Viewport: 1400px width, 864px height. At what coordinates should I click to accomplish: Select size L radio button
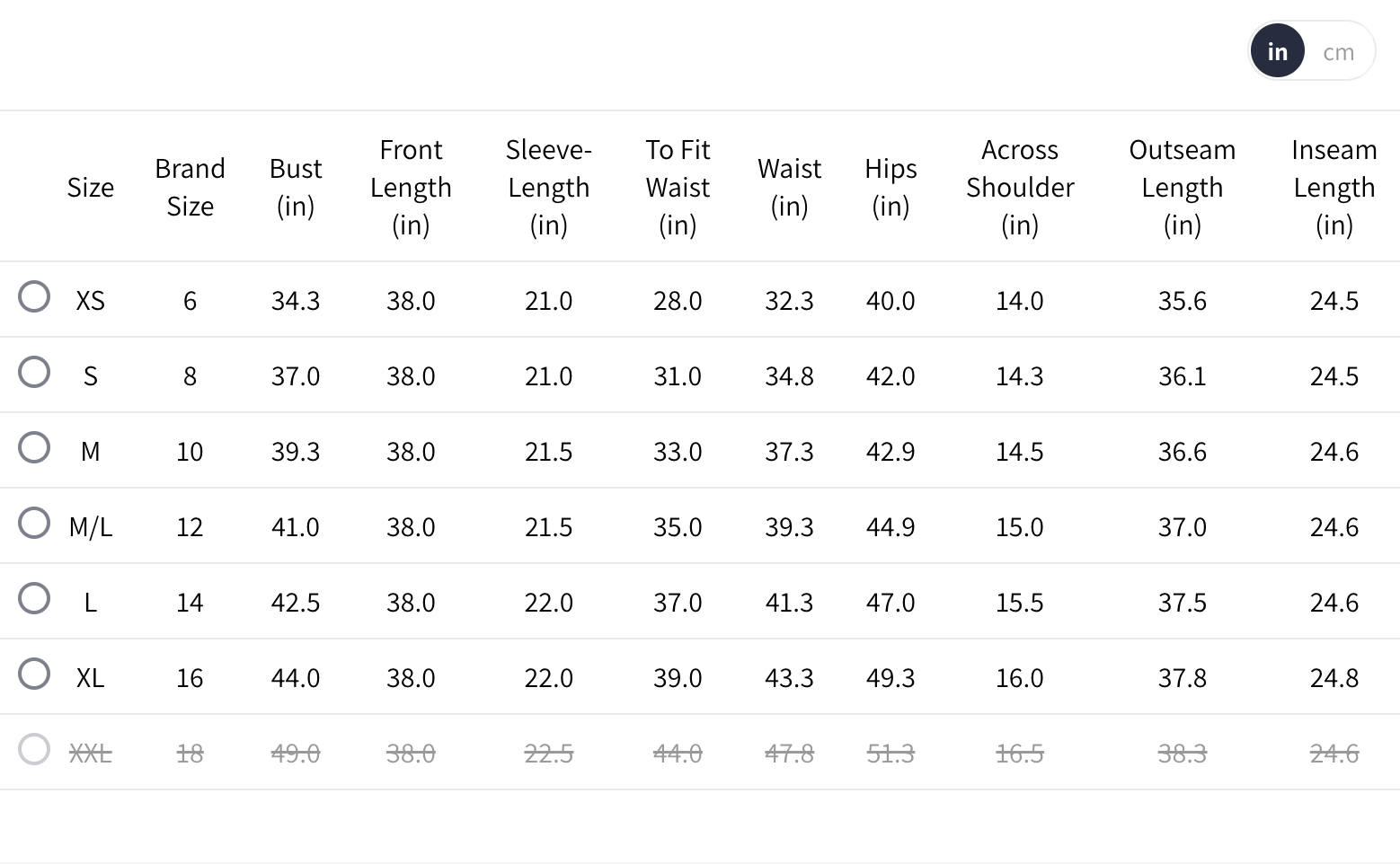34,598
